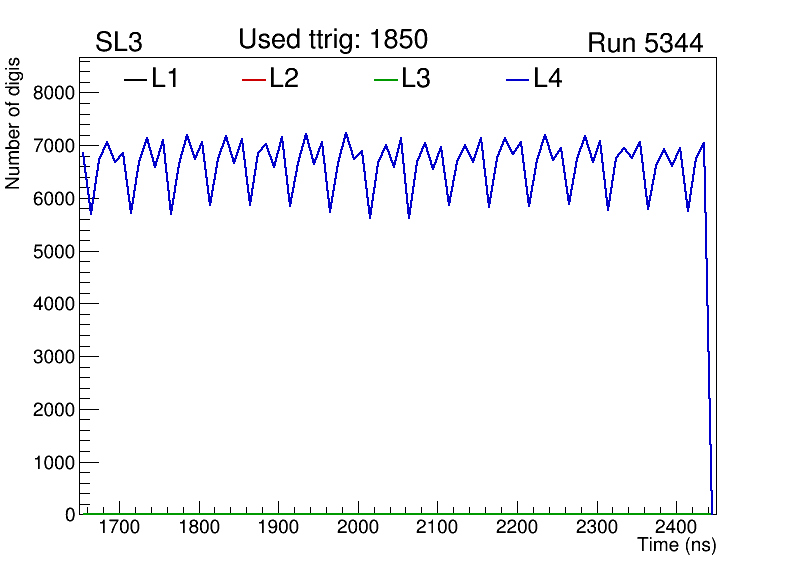796x572 pixels.
Task: Select the L2 legend label text
Action: point(284,79)
